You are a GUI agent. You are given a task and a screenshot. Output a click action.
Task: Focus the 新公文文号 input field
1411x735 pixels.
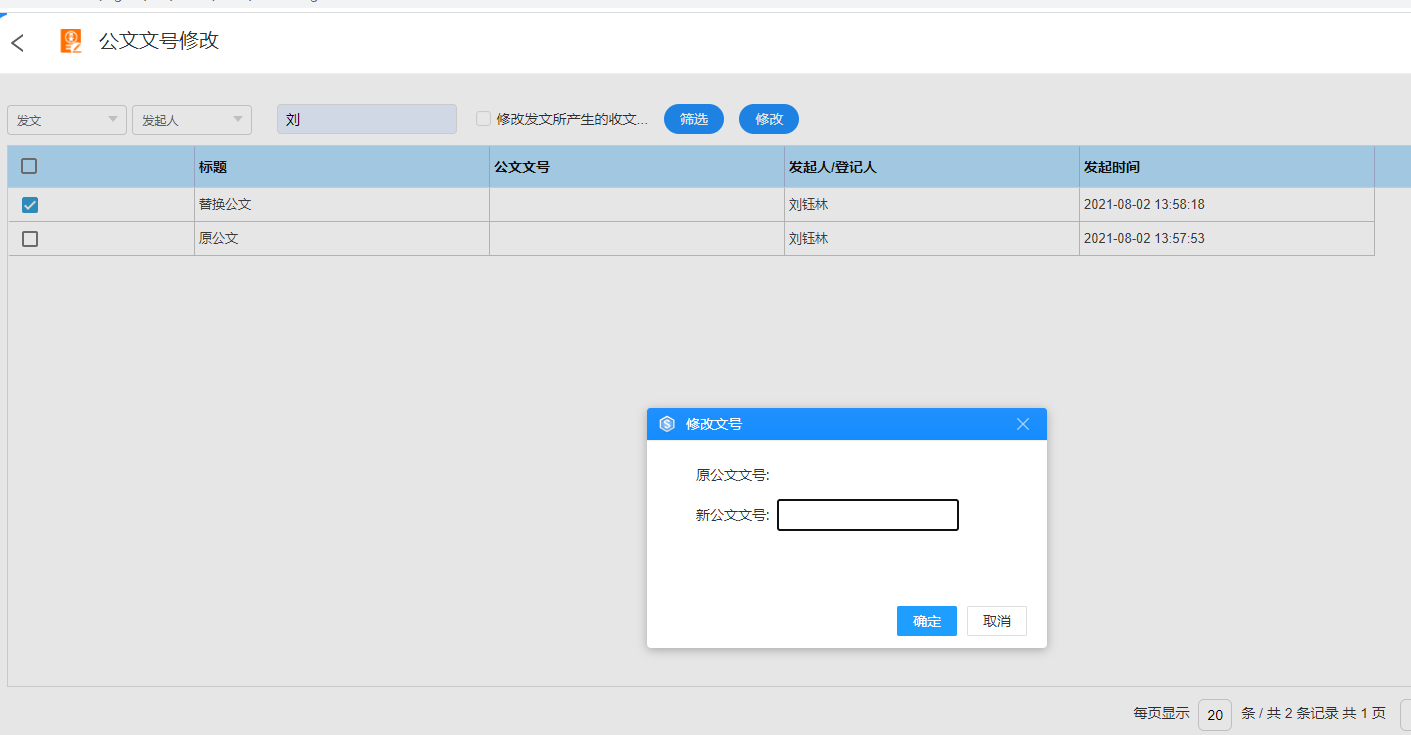click(x=867, y=515)
